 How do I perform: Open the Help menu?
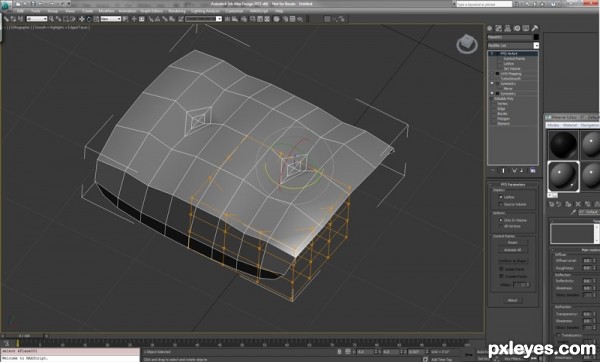pyautogui.click(x=279, y=11)
